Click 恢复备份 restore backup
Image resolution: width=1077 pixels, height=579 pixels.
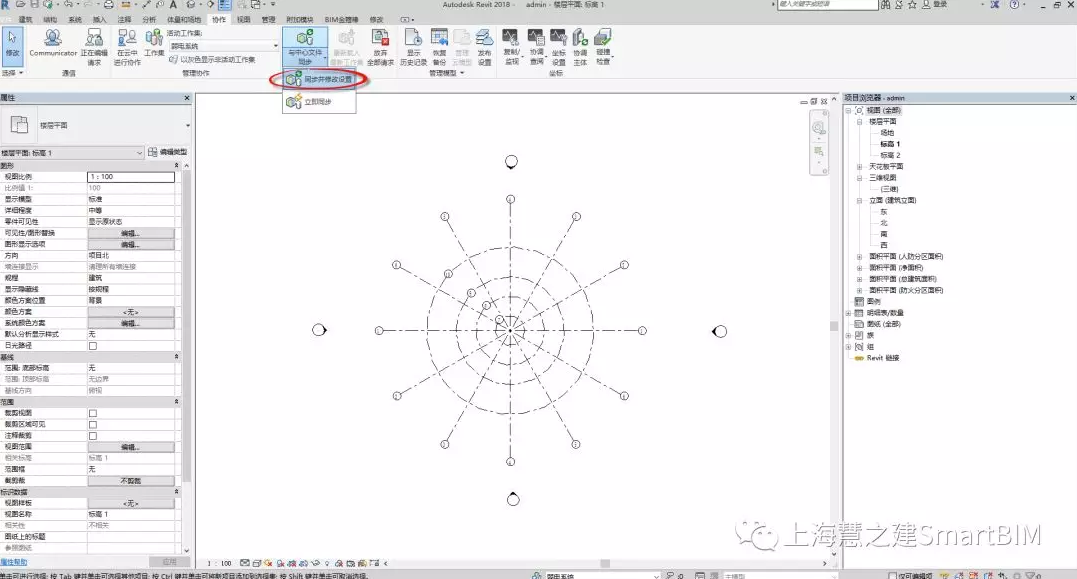[439, 47]
